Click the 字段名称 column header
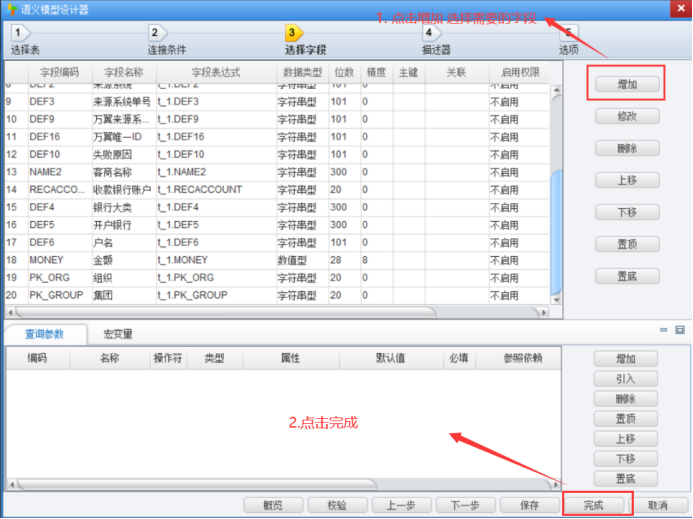This screenshot has width=693, height=519. click(124, 72)
